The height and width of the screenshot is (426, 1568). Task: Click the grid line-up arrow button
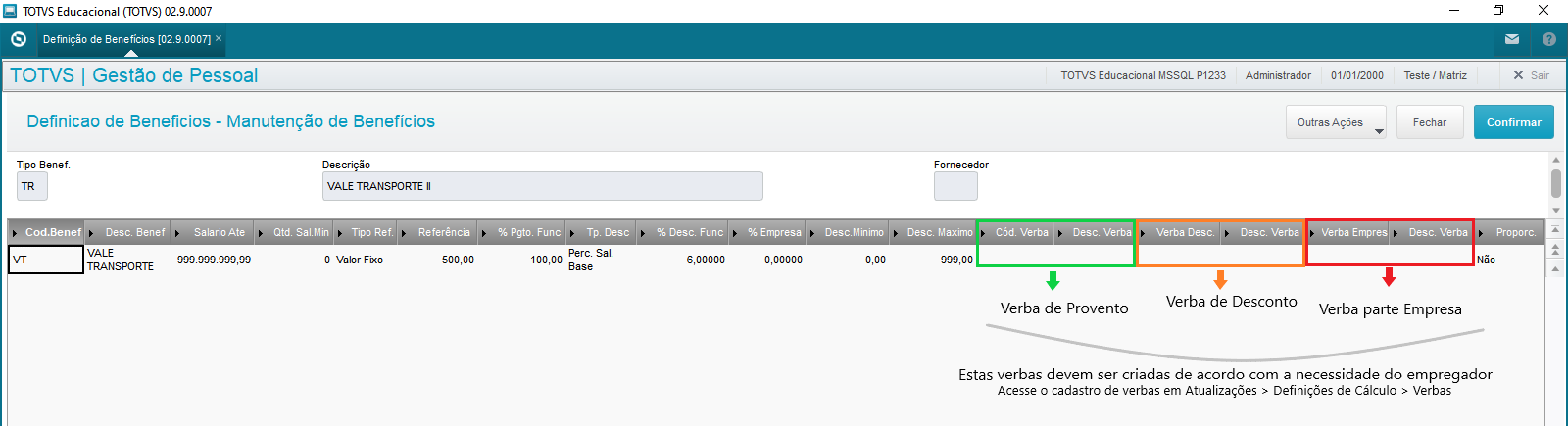coord(1555,268)
